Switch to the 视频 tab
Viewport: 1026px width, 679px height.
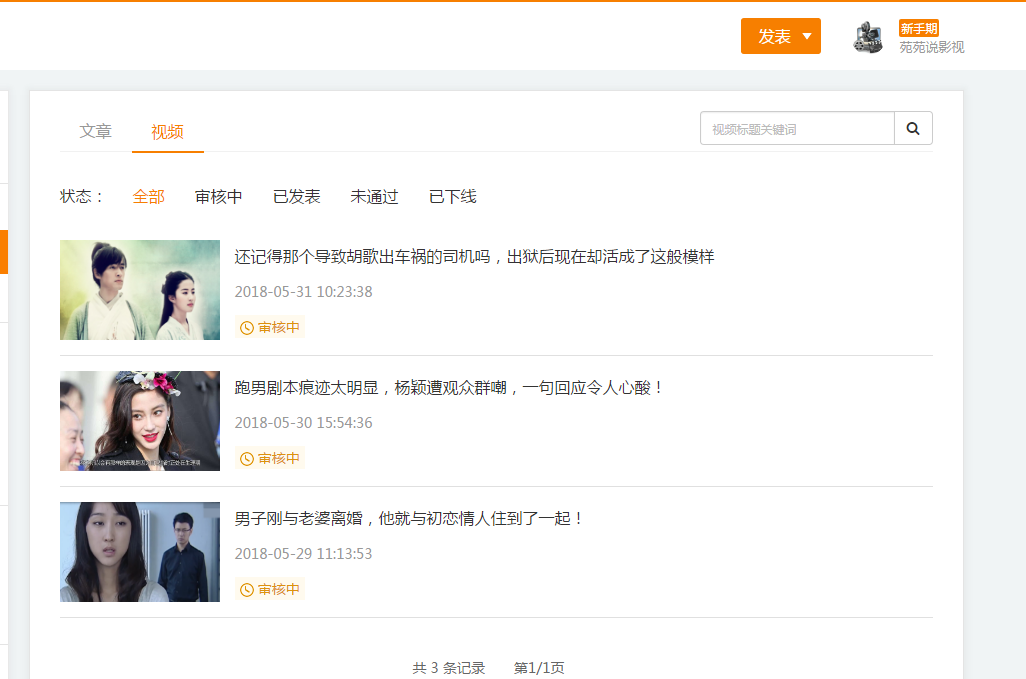[x=167, y=130]
